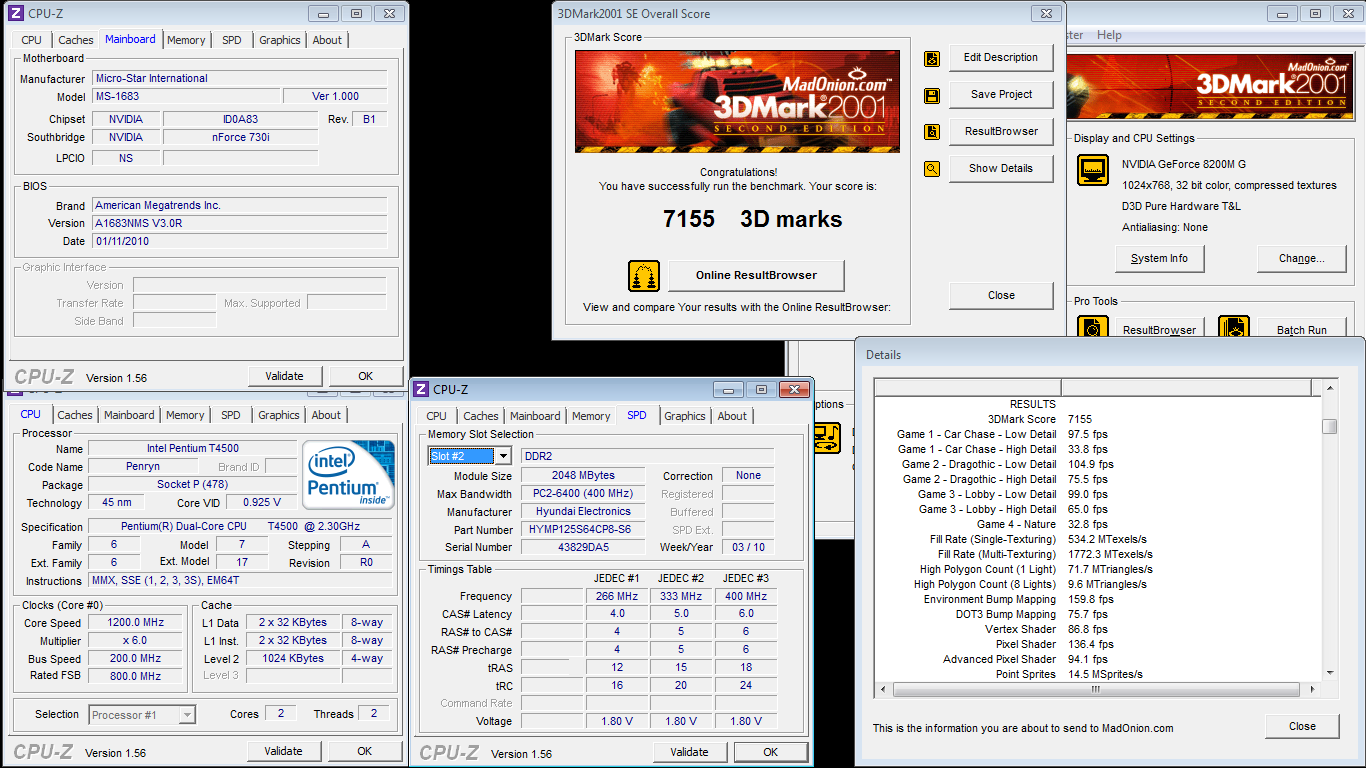This screenshot has width=1366, height=768.
Task: Click the System Info button
Action: [1160, 258]
